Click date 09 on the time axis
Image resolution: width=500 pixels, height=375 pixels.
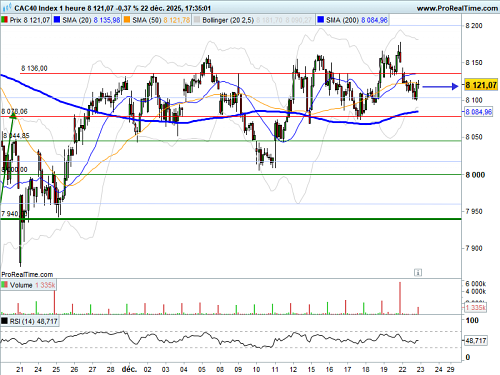[238, 369]
